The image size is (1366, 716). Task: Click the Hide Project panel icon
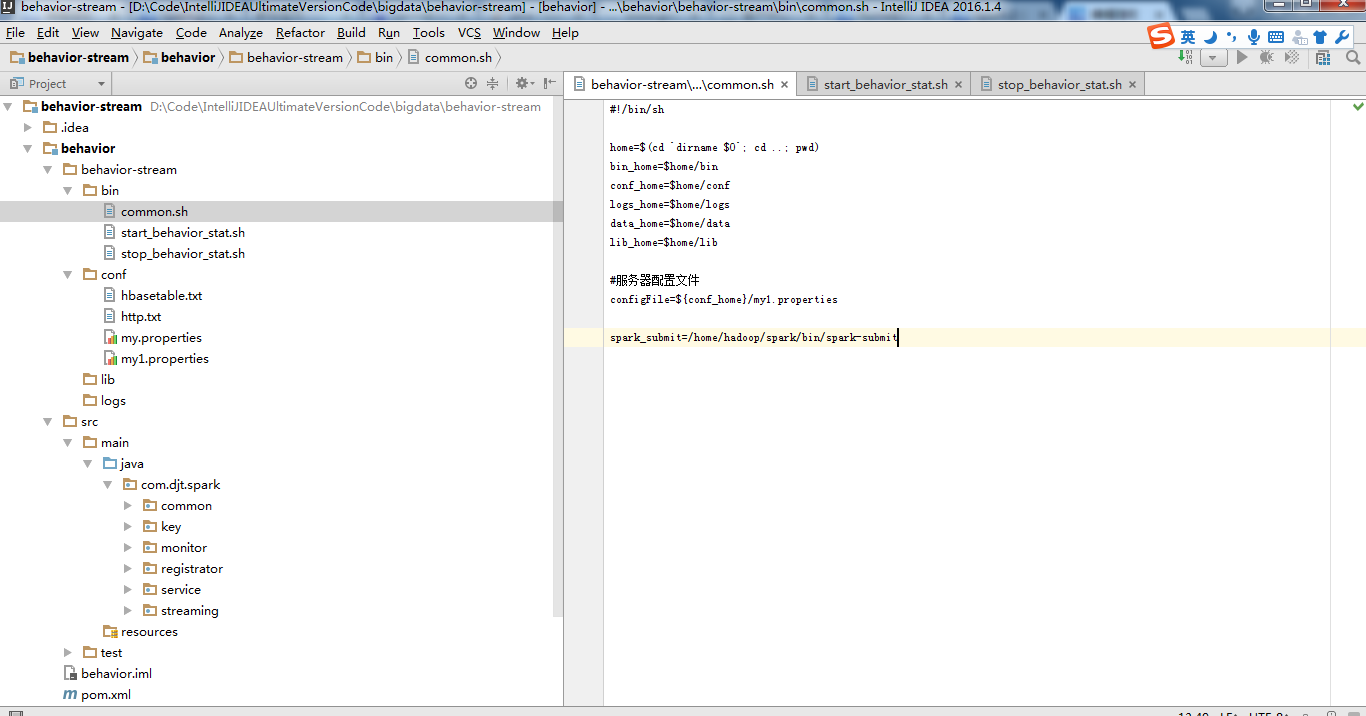549,84
